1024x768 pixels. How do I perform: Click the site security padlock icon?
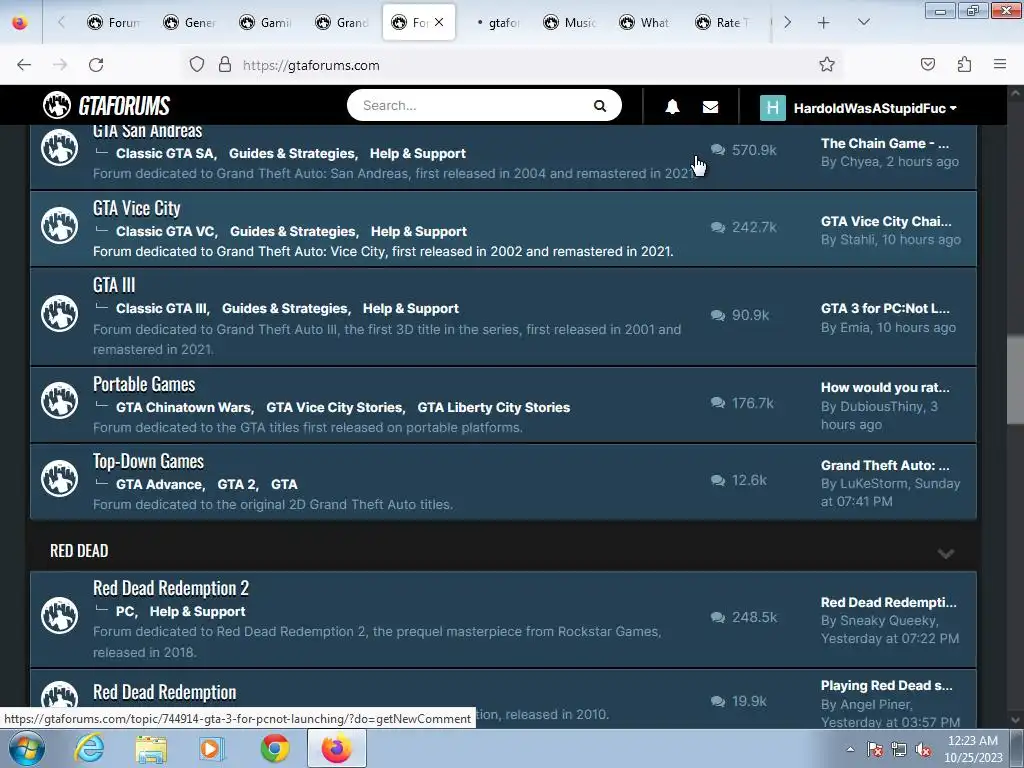[x=225, y=65]
